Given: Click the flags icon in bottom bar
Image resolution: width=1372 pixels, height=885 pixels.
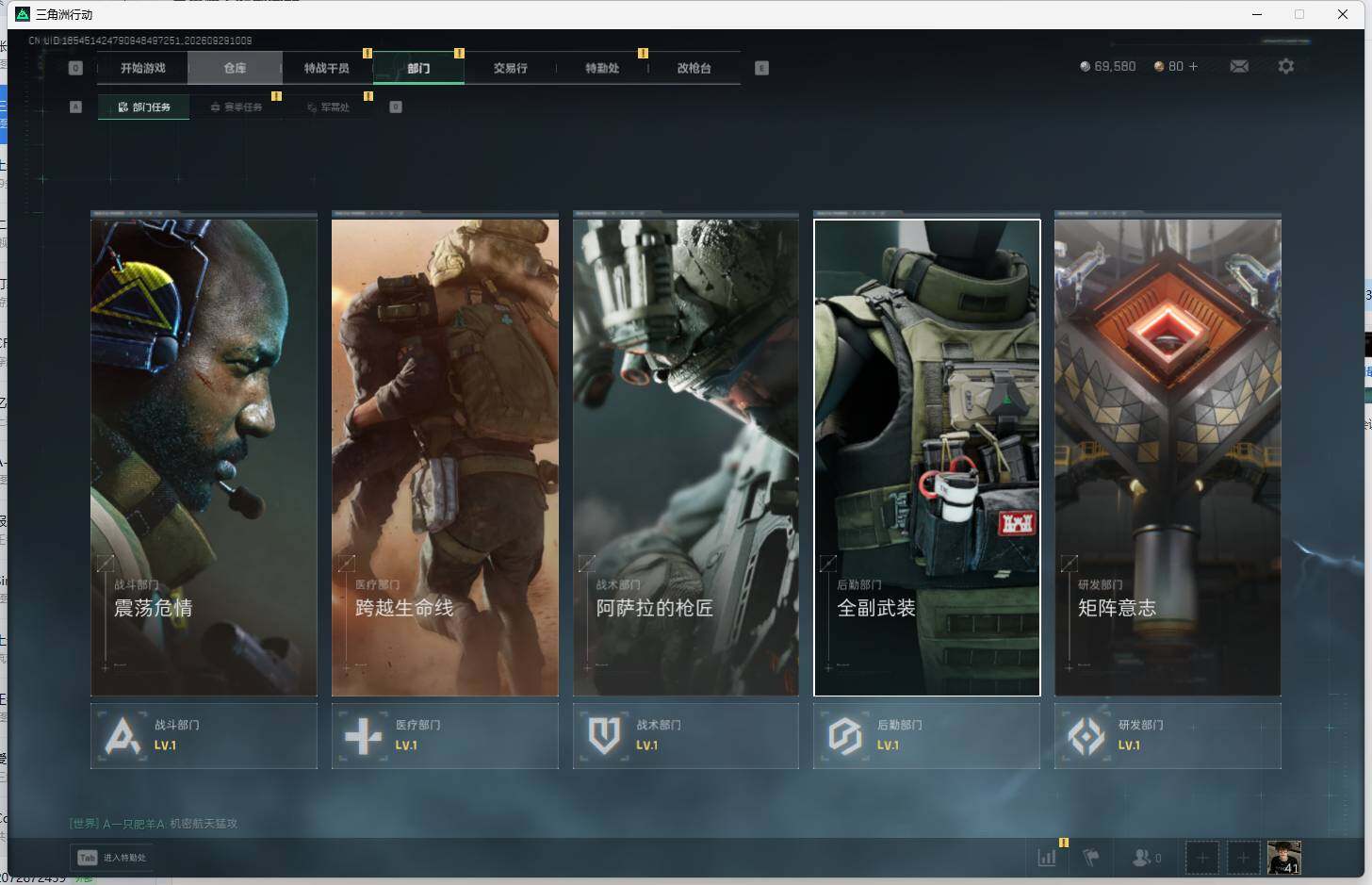Looking at the screenshot, I should [1091, 858].
